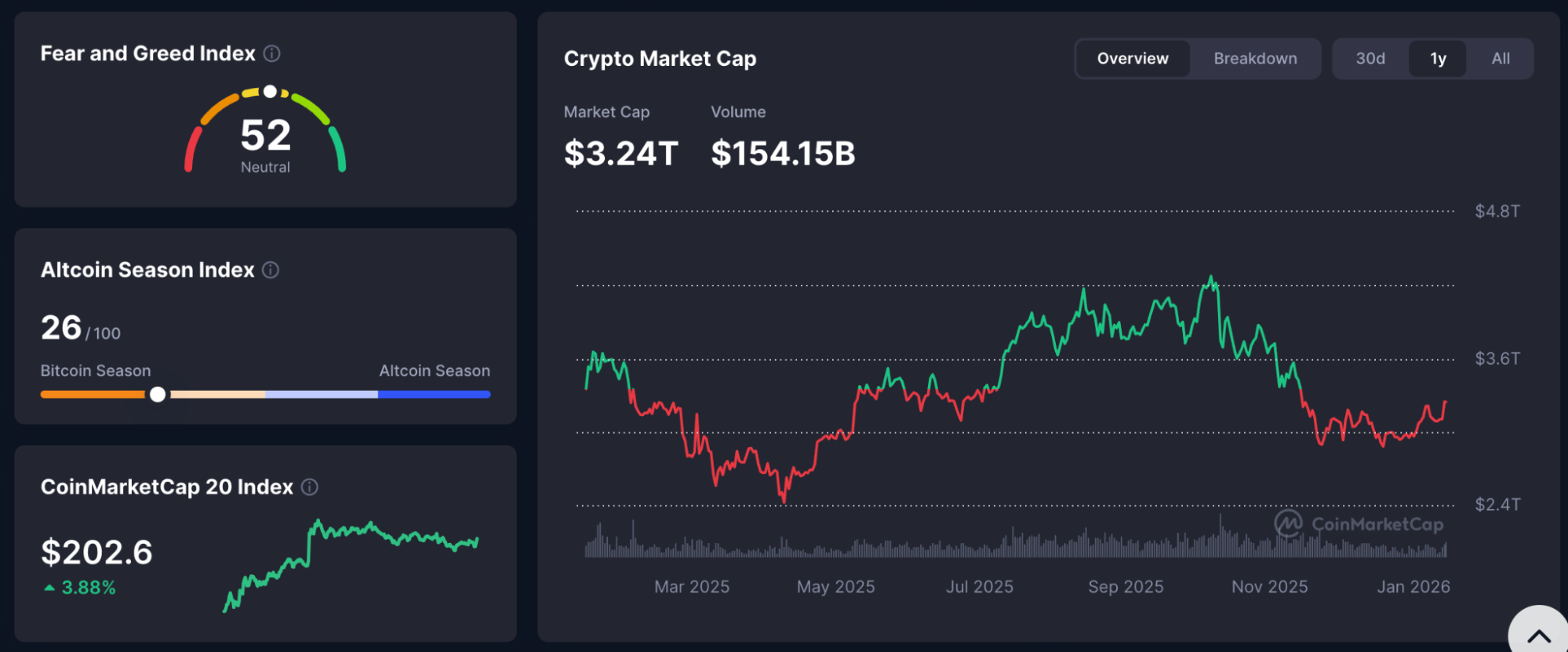Click the Altcoin Season slider handle

click(158, 395)
